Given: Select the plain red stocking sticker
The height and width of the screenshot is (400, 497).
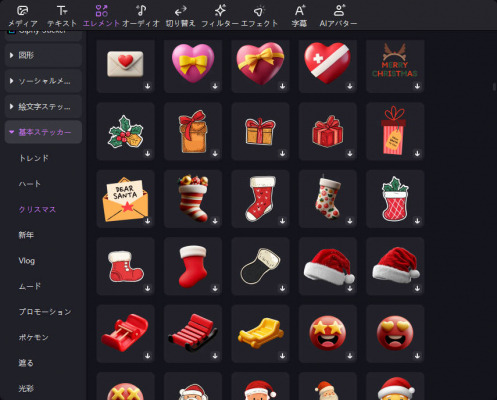Looking at the screenshot, I should coord(193,266).
